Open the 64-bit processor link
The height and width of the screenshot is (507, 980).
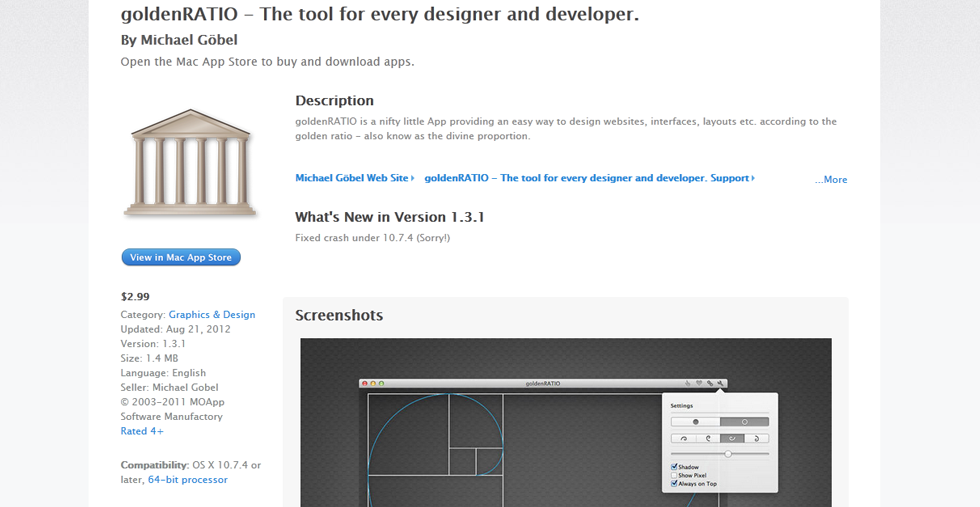(x=188, y=479)
